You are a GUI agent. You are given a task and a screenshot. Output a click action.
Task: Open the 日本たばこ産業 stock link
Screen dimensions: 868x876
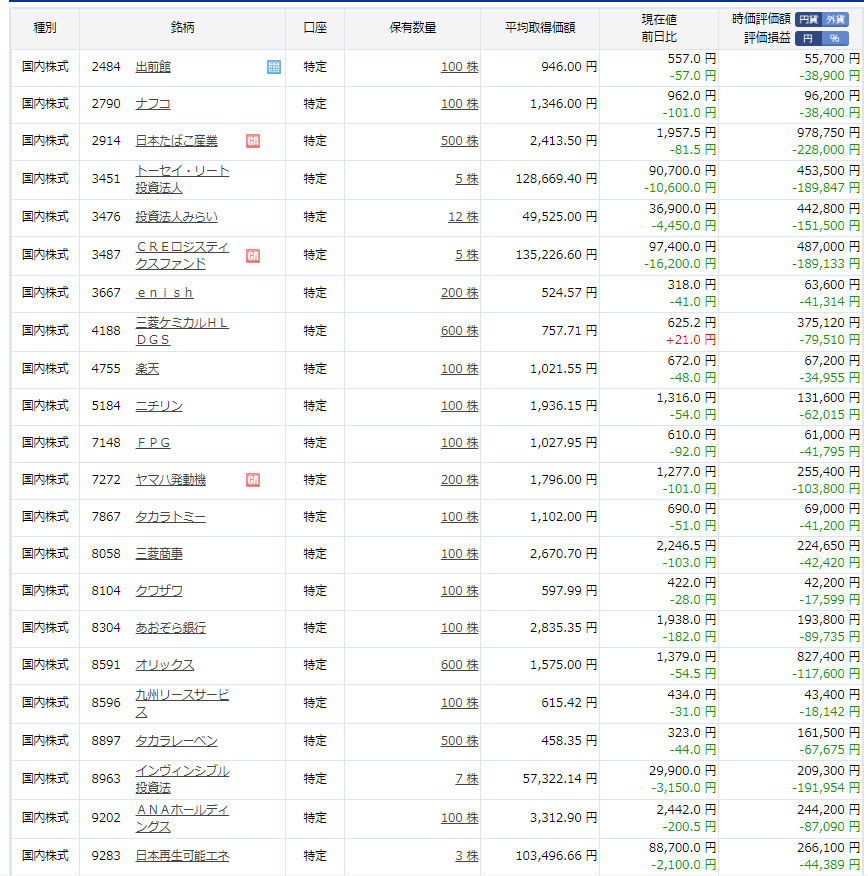click(x=177, y=141)
